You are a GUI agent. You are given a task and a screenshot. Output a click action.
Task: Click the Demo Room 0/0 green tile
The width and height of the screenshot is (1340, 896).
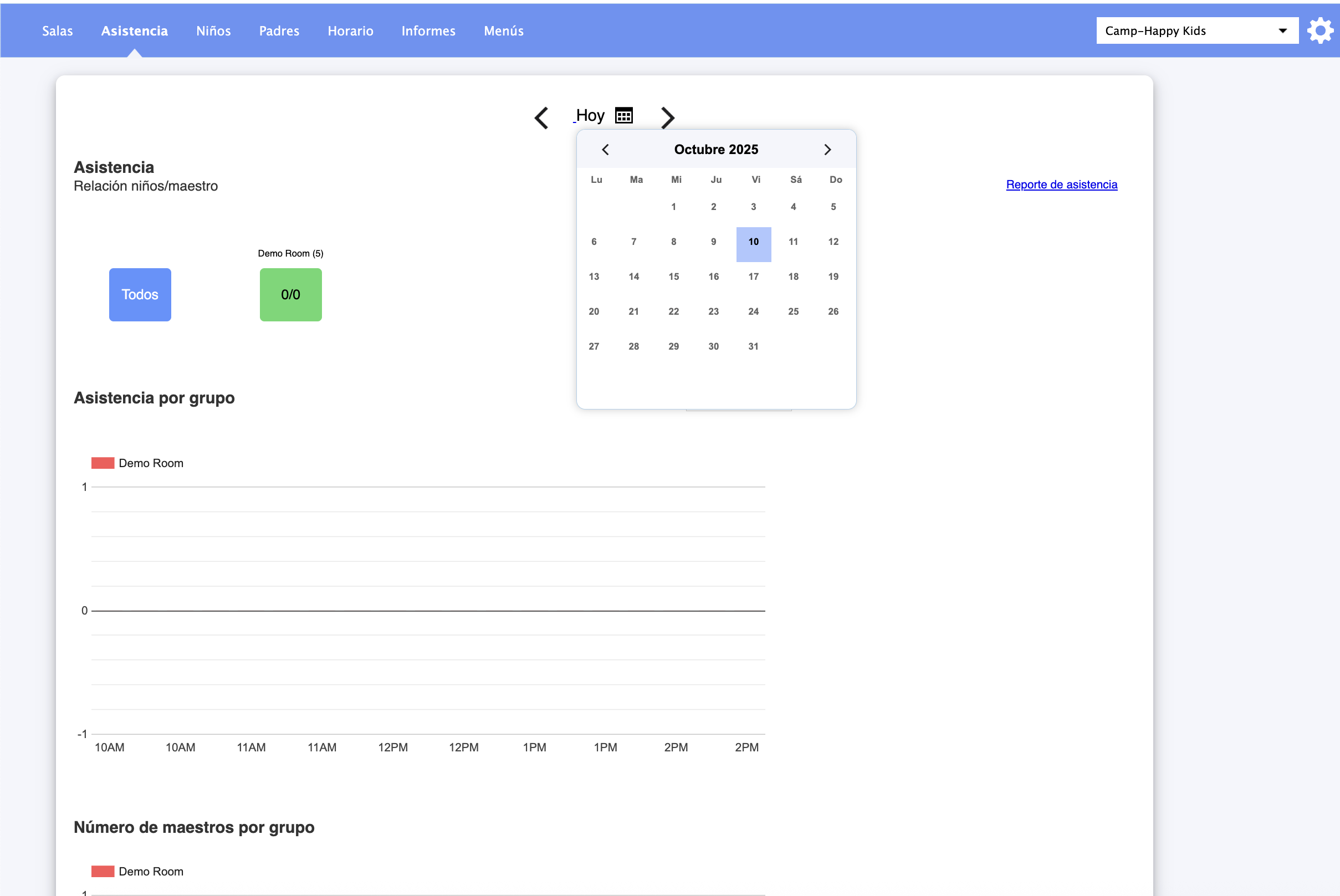click(290, 294)
